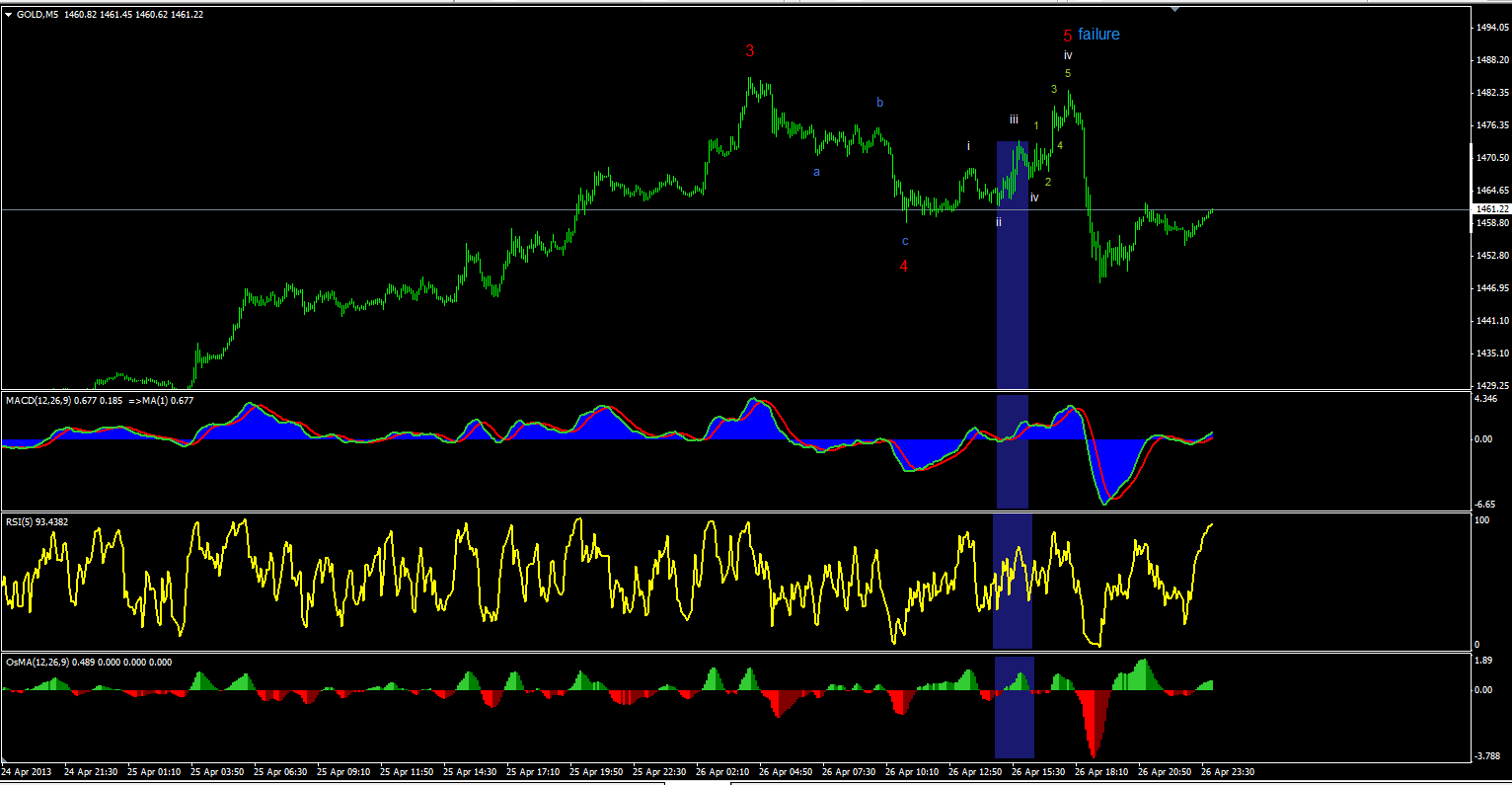Viewport: 1512px width, 785px height.
Task: Select the GOLD,M5 chart title text
Action: [x=38, y=15]
